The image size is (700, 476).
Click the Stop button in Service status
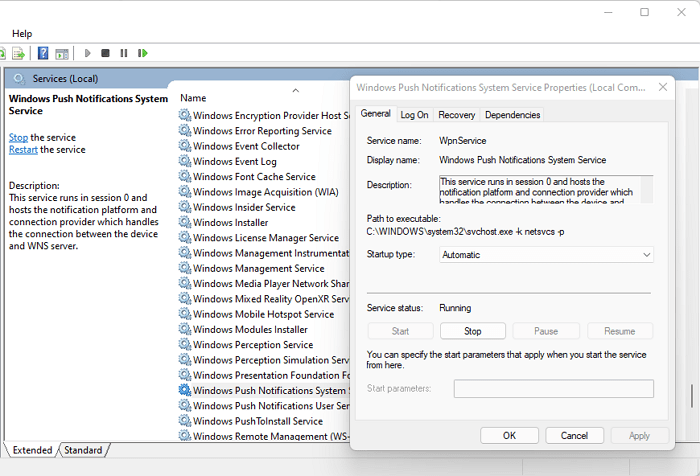[473, 331]
